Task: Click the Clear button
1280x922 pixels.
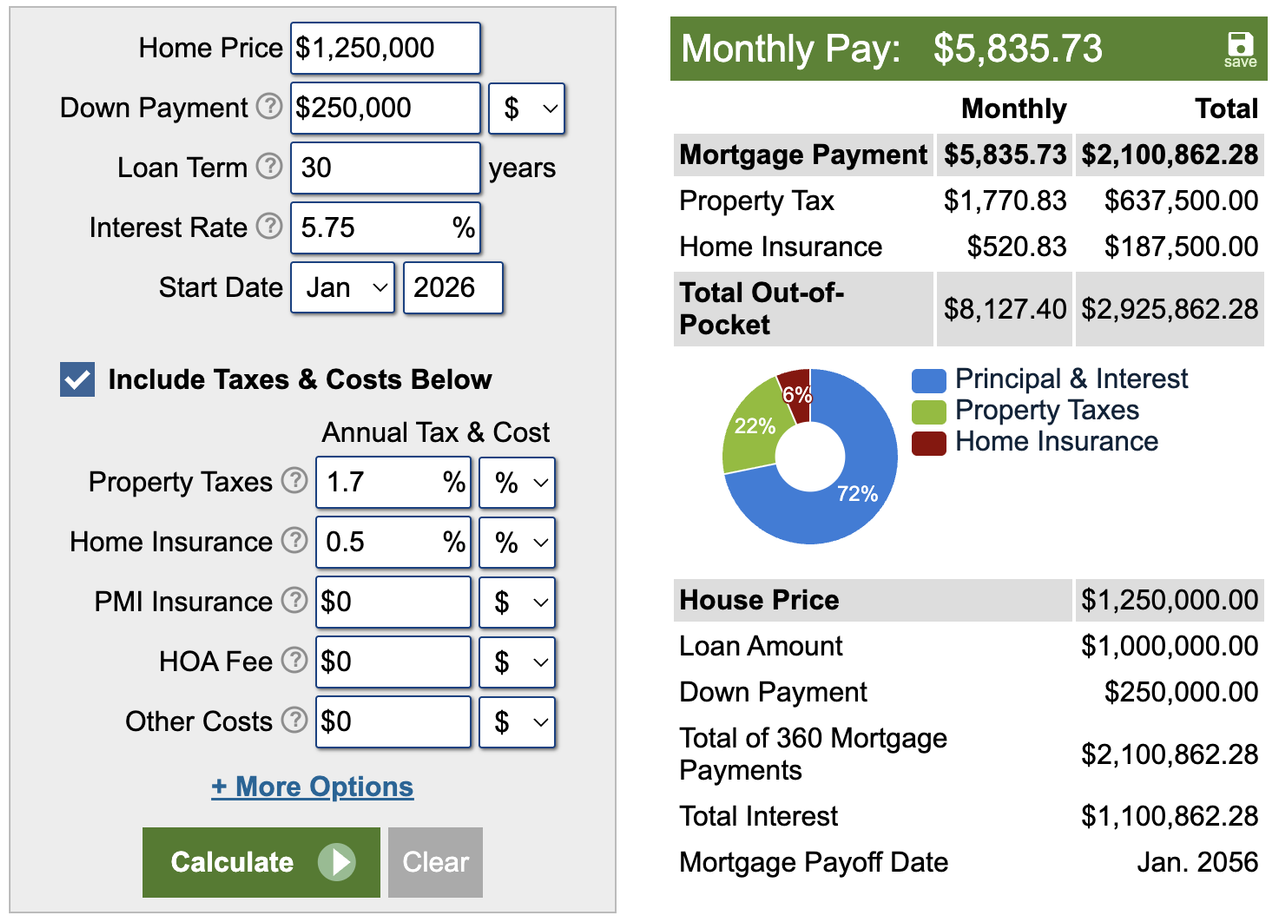Action: click(435, 862)
